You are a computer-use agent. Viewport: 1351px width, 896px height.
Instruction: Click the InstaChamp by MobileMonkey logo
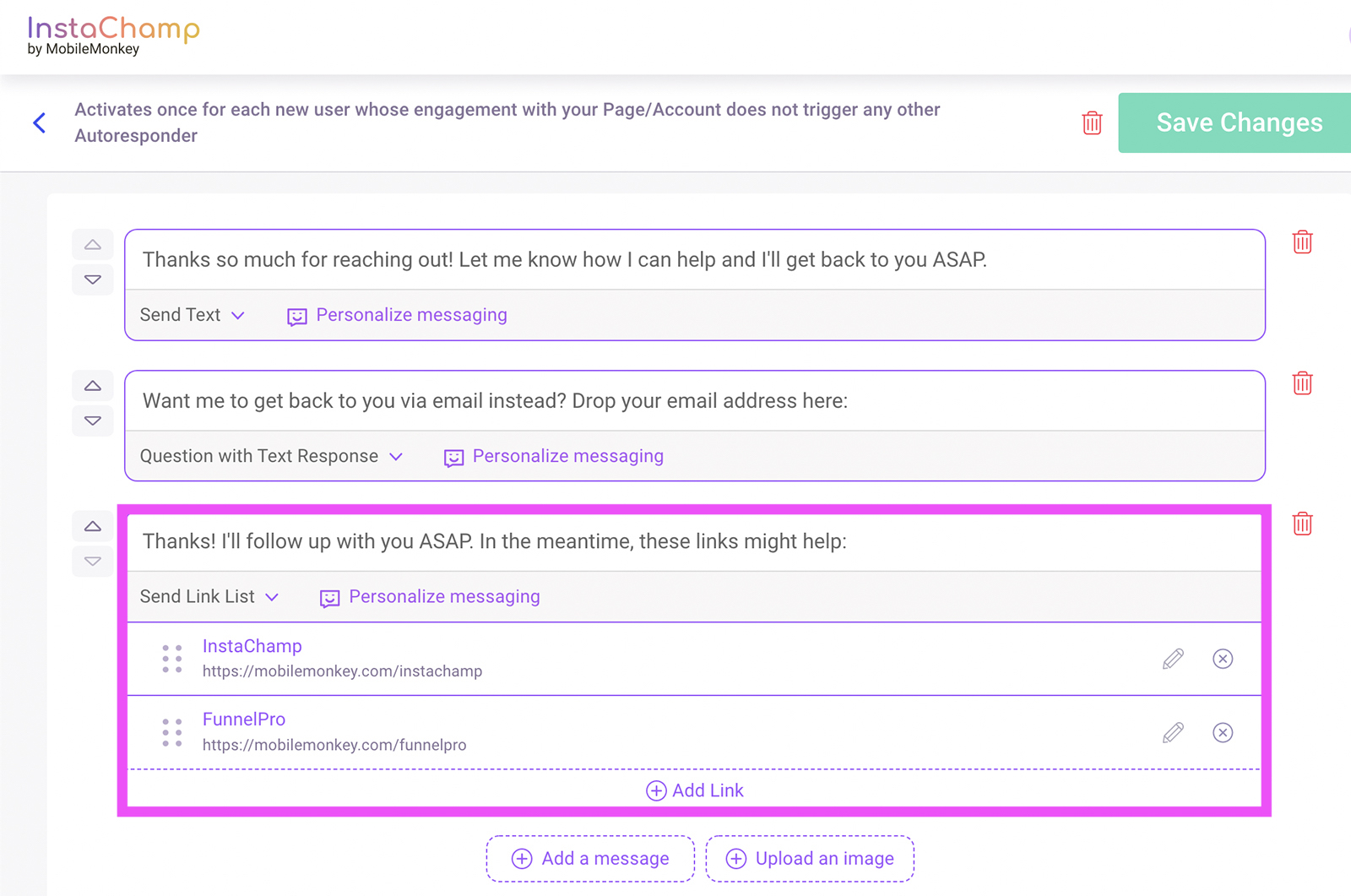click(113, 35)
